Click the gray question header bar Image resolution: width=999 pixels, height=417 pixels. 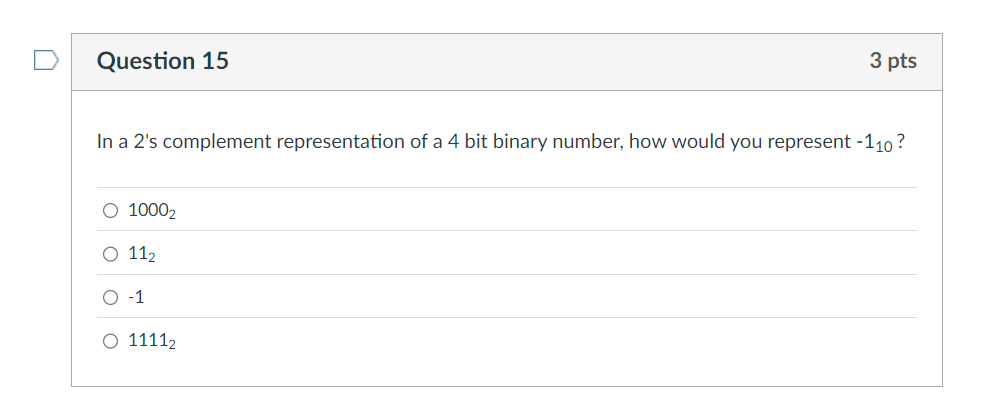pos(507,62)
